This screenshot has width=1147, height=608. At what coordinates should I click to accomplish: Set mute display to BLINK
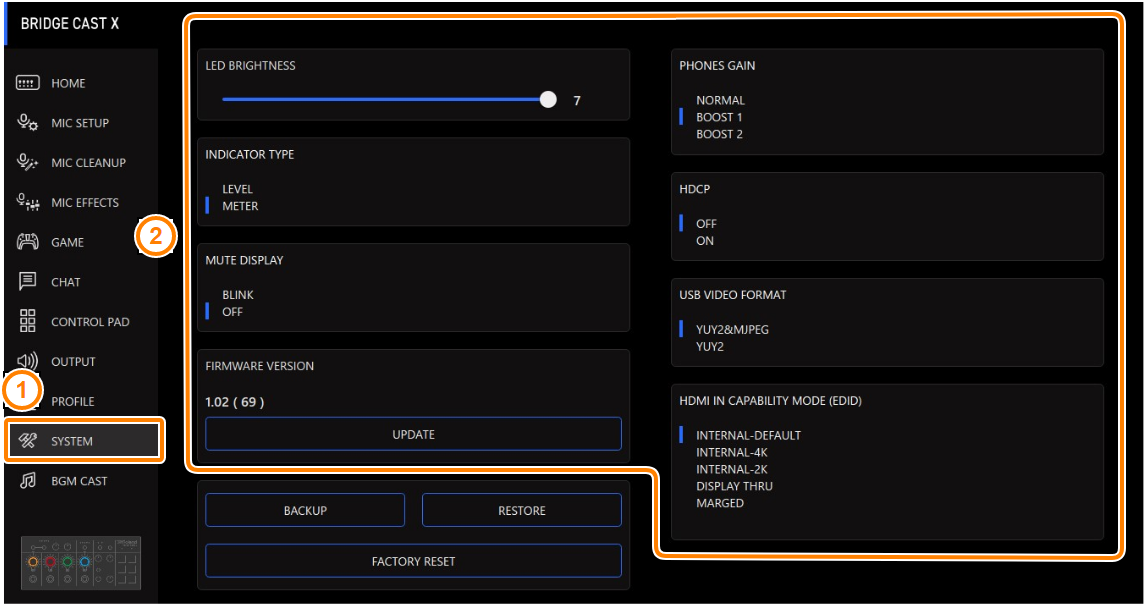click(x=238, y=295)
